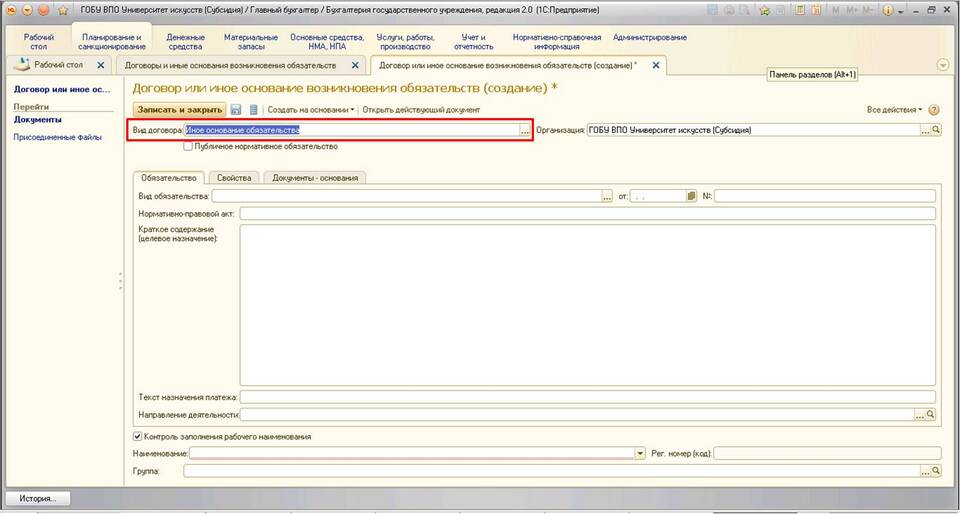Click Краткое содержание text area
The width and height of the screenshot is (960, 514).
click(x=588, y=305)
